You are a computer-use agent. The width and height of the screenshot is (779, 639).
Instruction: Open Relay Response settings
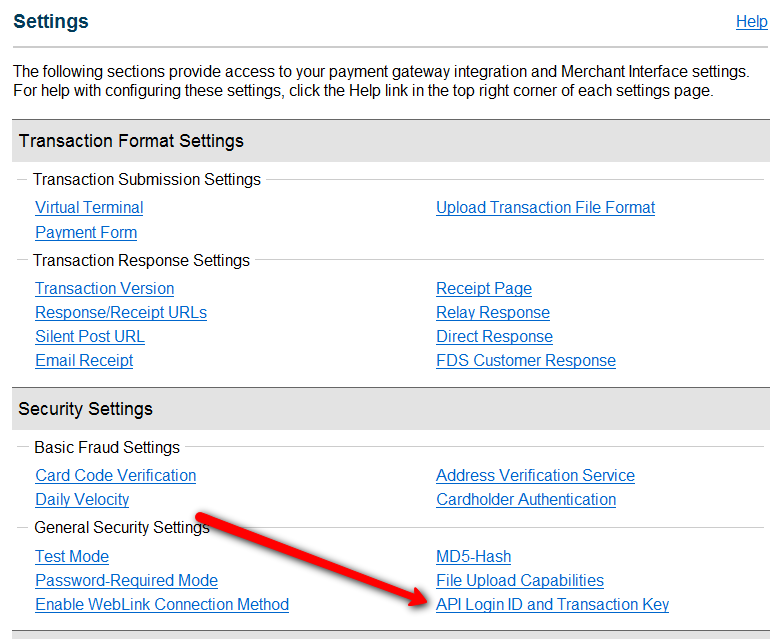[493, 313]
